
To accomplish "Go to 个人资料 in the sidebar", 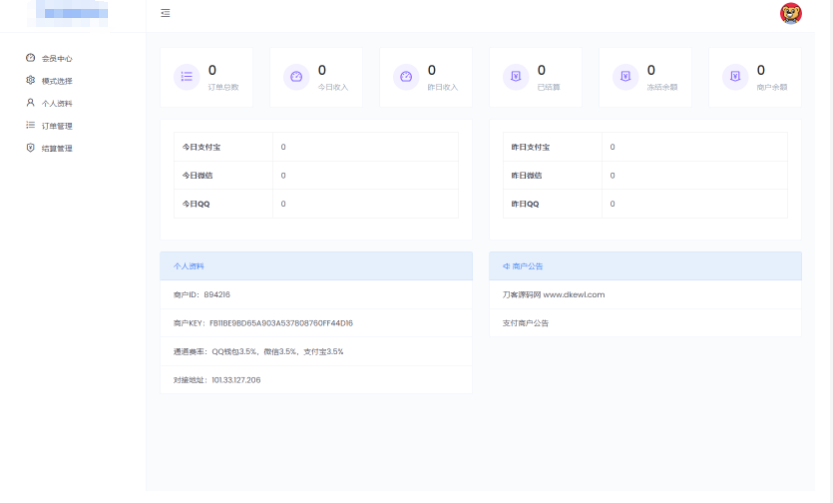I will (x=56, y=103).
